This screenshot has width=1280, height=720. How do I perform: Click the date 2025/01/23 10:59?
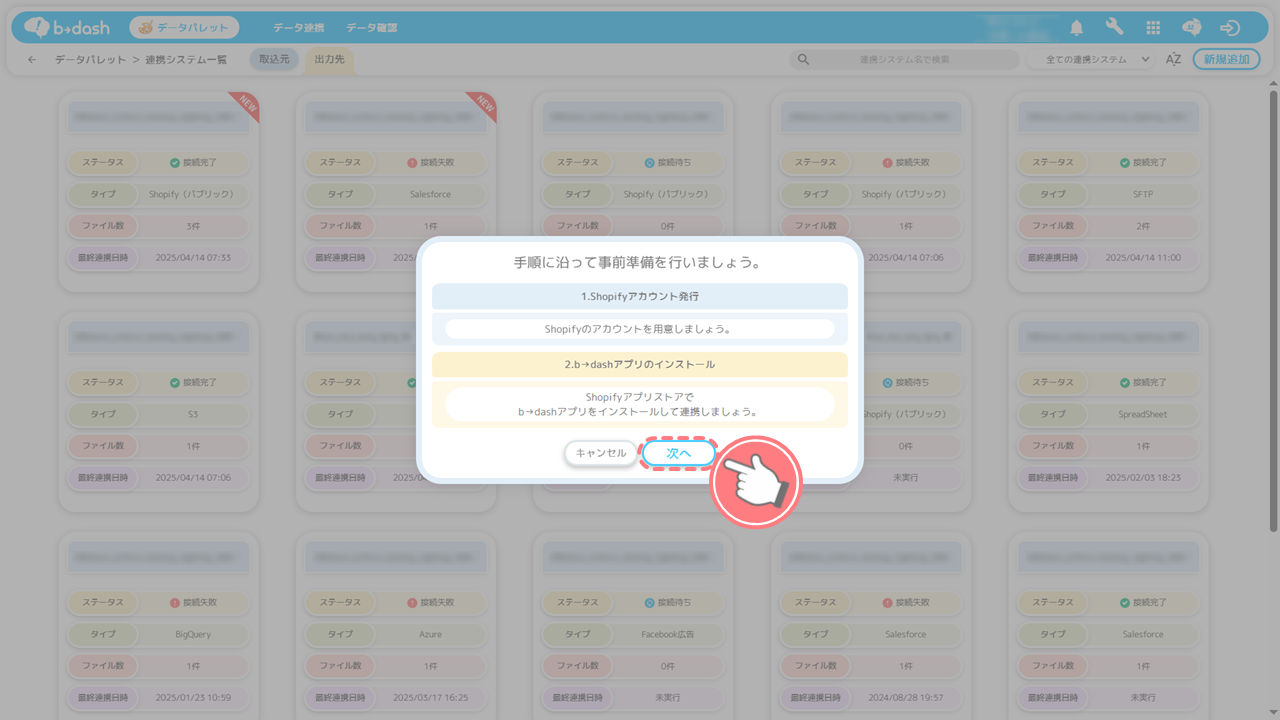[x=192, y=697]
